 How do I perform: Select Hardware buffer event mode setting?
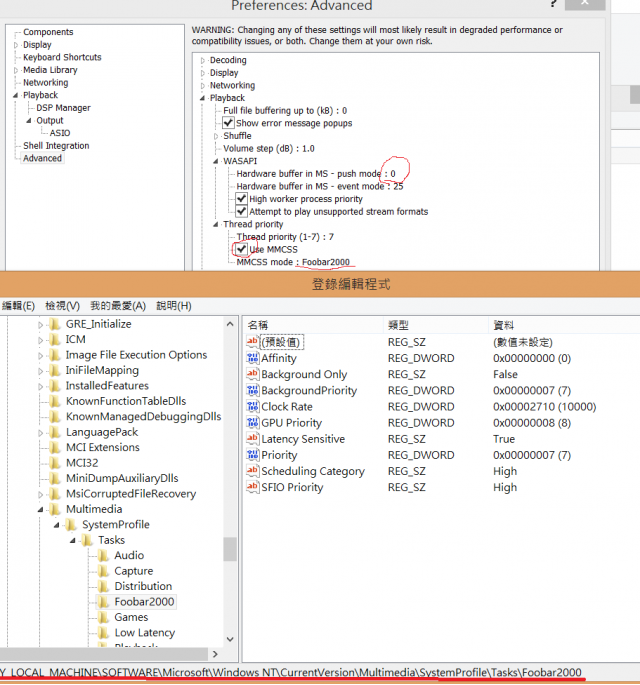pos(320,187)
